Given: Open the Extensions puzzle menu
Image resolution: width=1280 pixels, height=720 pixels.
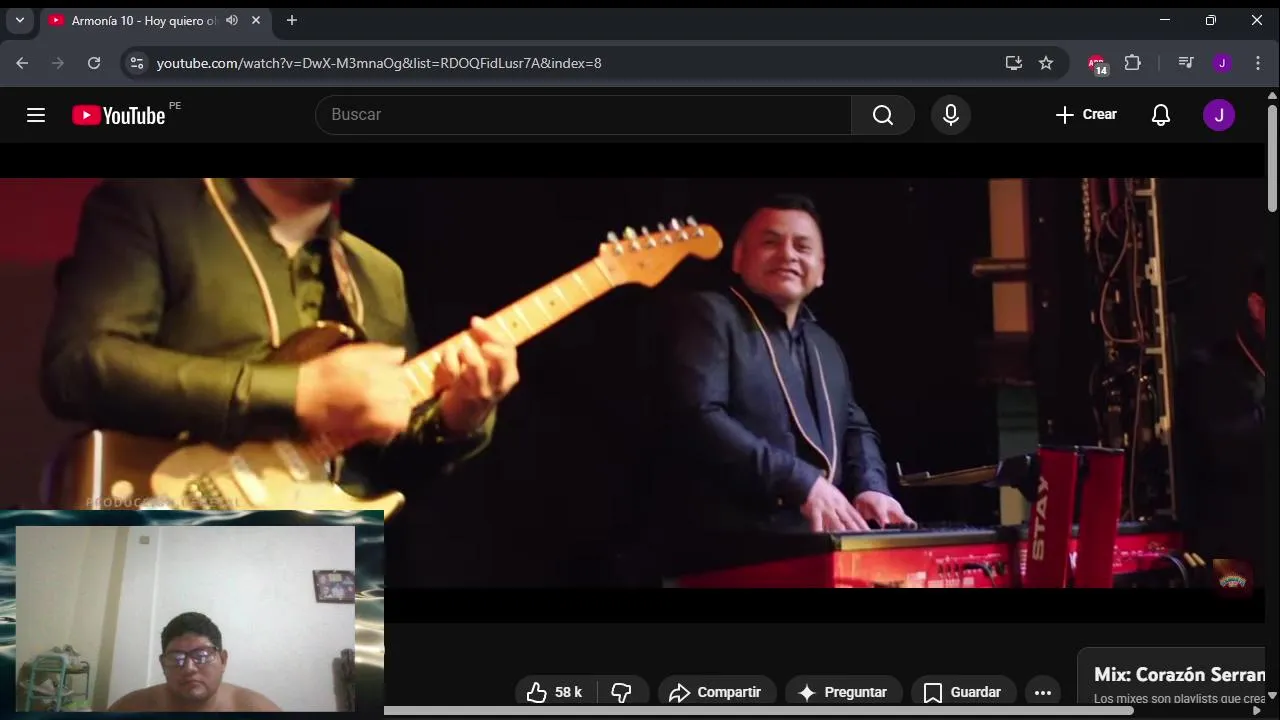Looking at the screenshot, I should click(x=1132, y=63).
